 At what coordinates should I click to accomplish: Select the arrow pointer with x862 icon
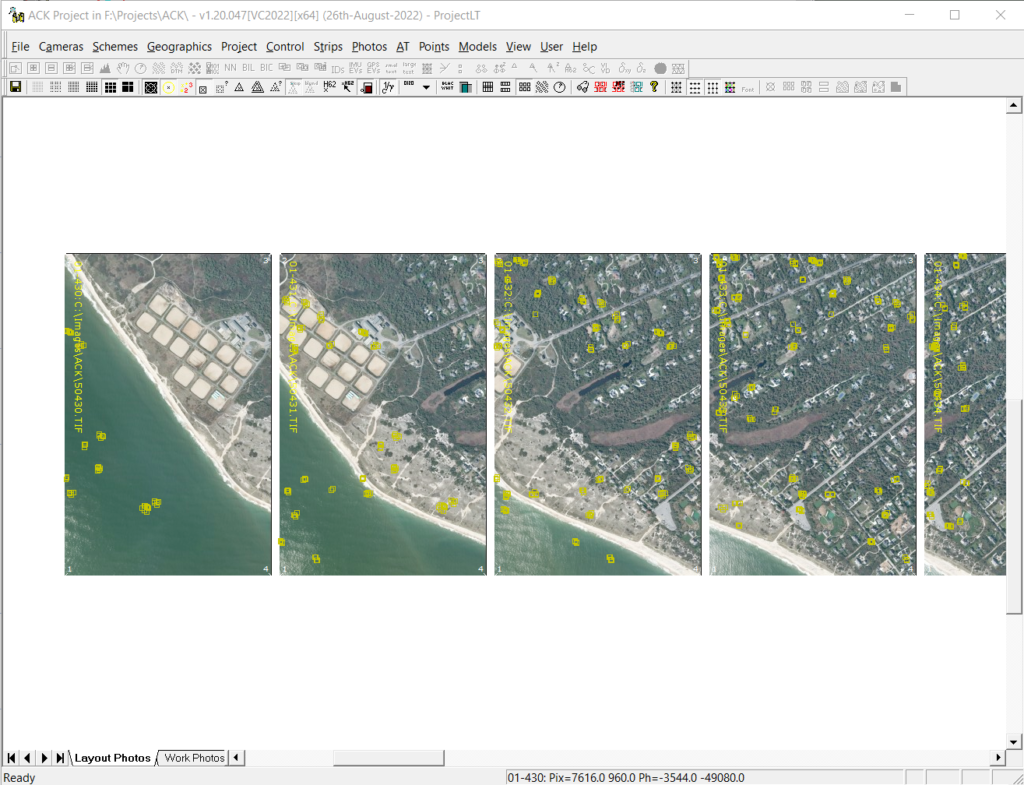347,87
